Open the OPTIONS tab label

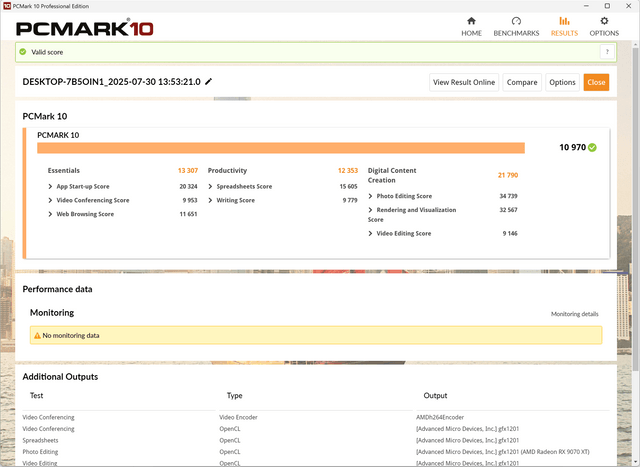click(604, 33)
